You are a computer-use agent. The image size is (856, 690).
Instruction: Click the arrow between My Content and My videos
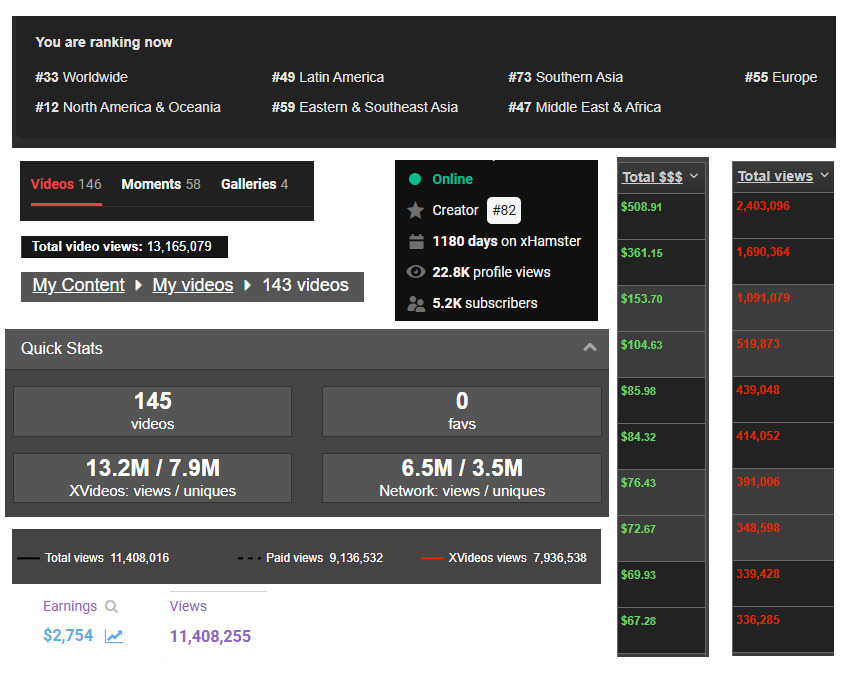click(139, 286)
